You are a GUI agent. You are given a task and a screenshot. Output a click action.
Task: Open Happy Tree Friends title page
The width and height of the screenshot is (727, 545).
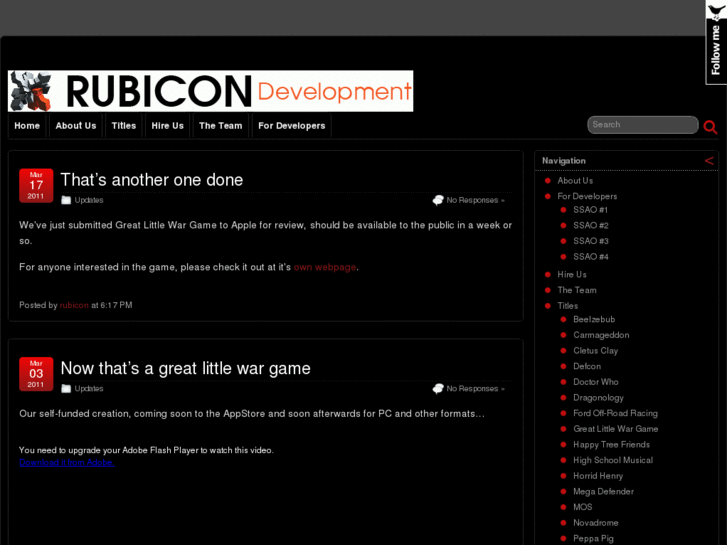click(x=612, y=445)
